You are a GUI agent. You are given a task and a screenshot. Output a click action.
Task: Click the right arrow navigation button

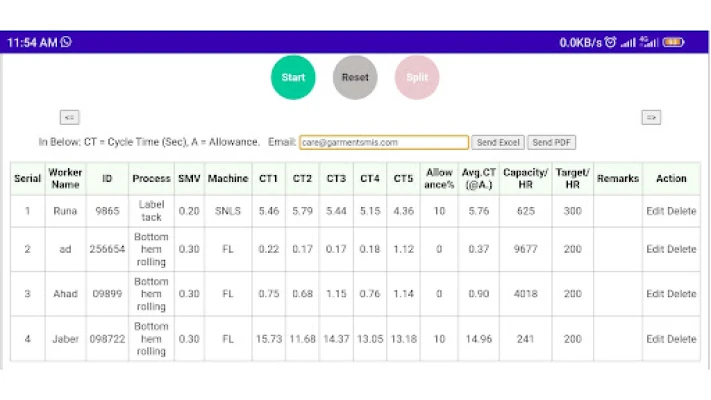(651, 117)
